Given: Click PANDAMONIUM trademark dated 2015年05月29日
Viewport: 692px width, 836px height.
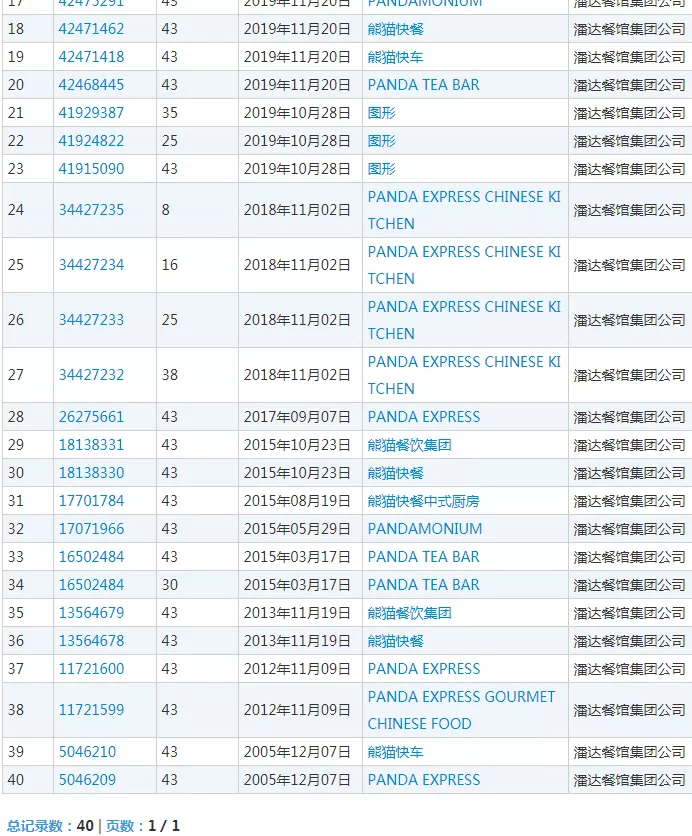Looking at the screenshot, I should click(x=424, y=529).
